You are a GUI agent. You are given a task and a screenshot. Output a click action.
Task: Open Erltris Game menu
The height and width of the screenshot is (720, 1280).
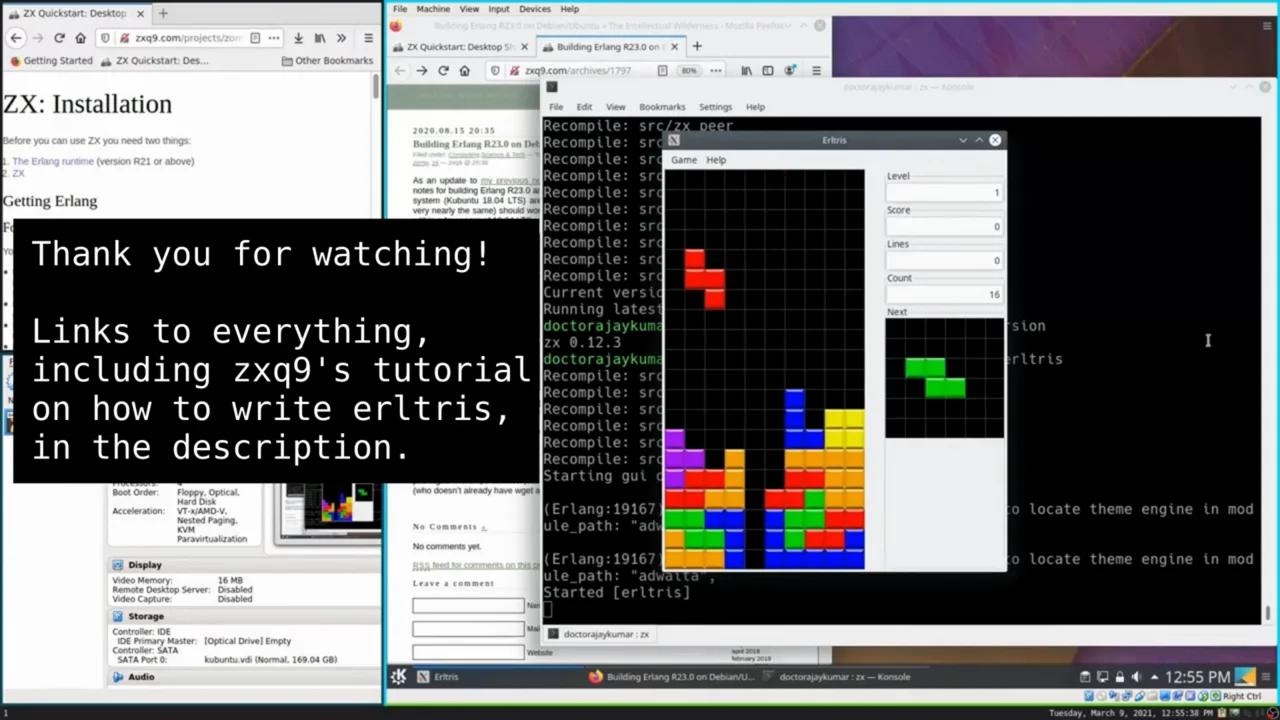click(684, 160)
